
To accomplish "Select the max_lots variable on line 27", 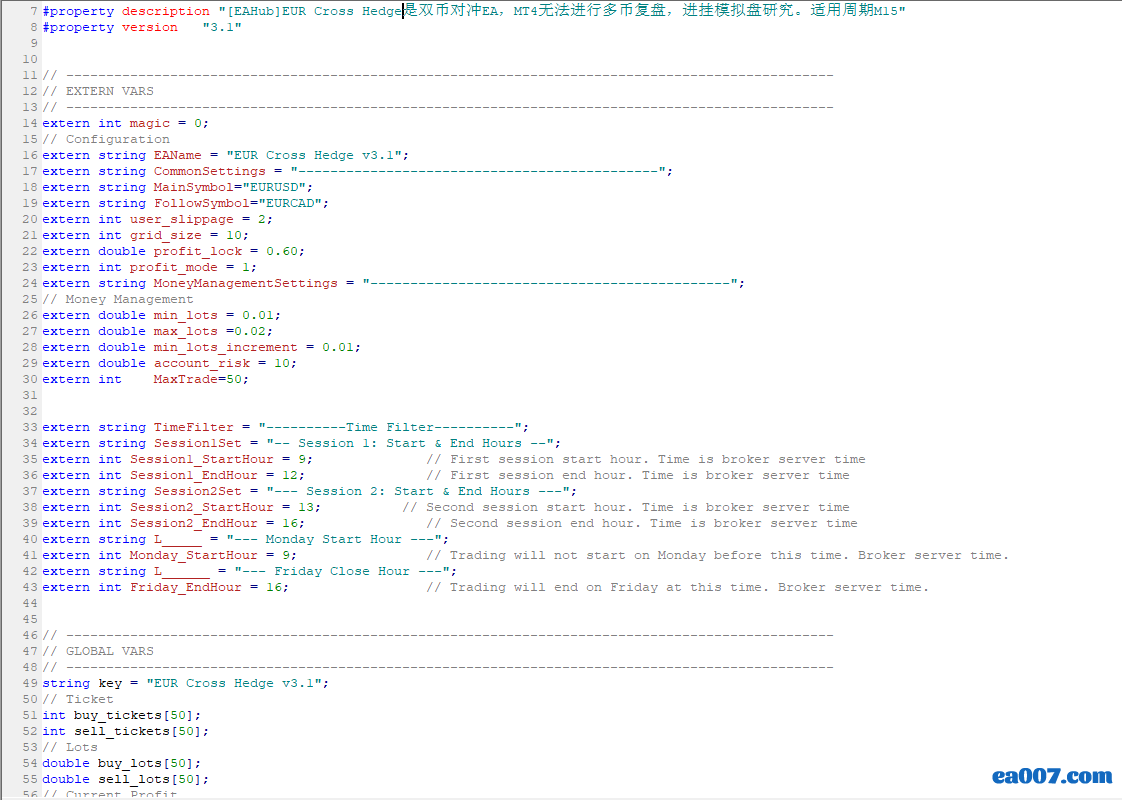I will pos(185,331).
